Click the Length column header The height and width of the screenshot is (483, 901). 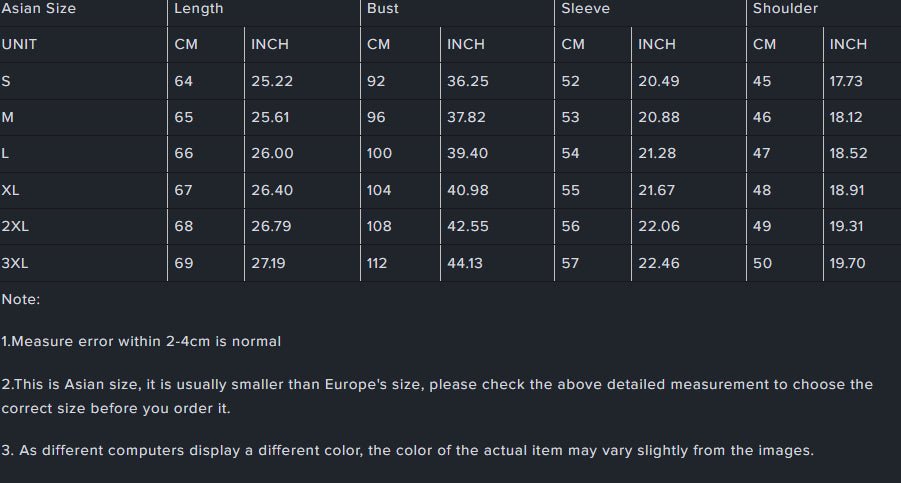click(x=198, y=9)
